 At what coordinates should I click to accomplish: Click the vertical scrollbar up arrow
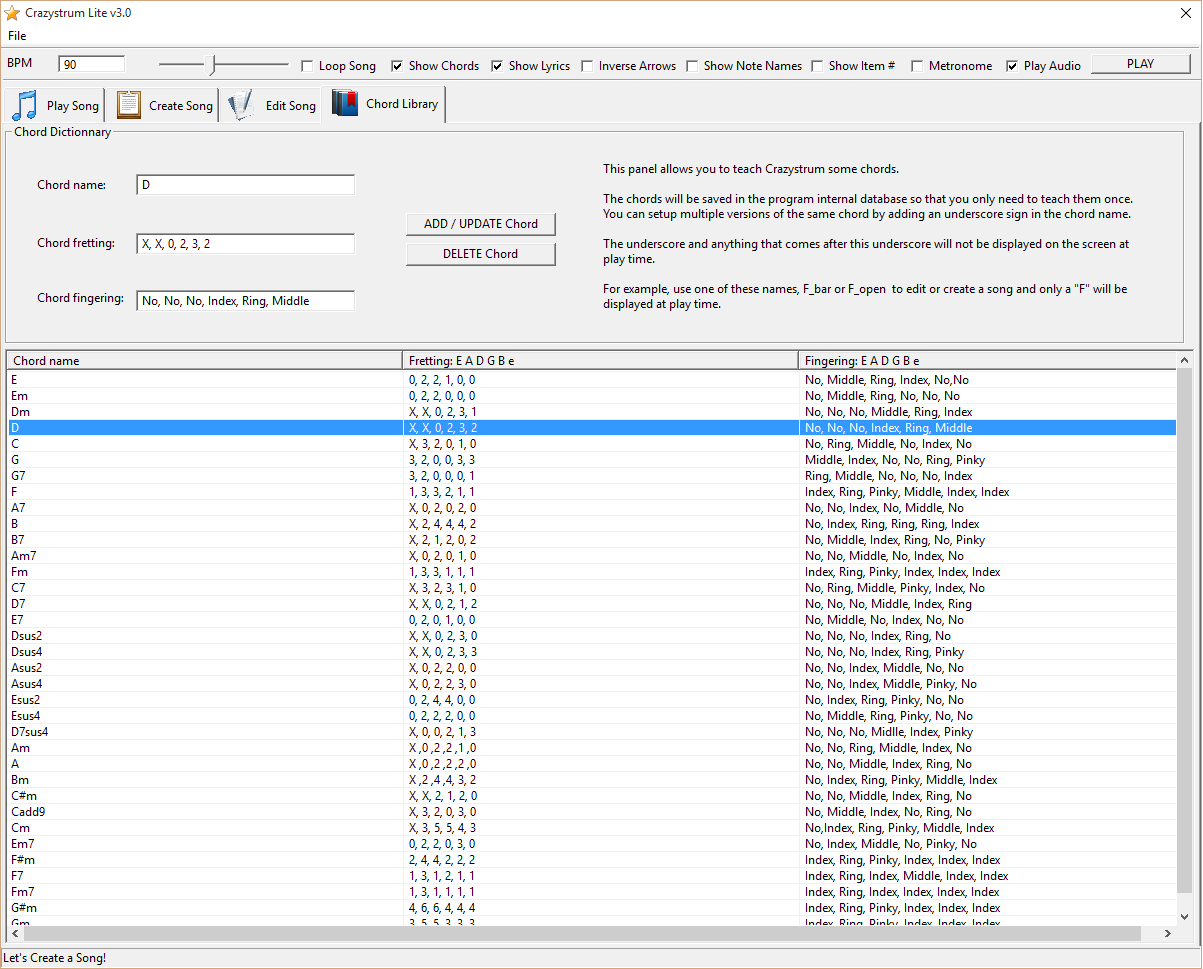click(1185, 359)
